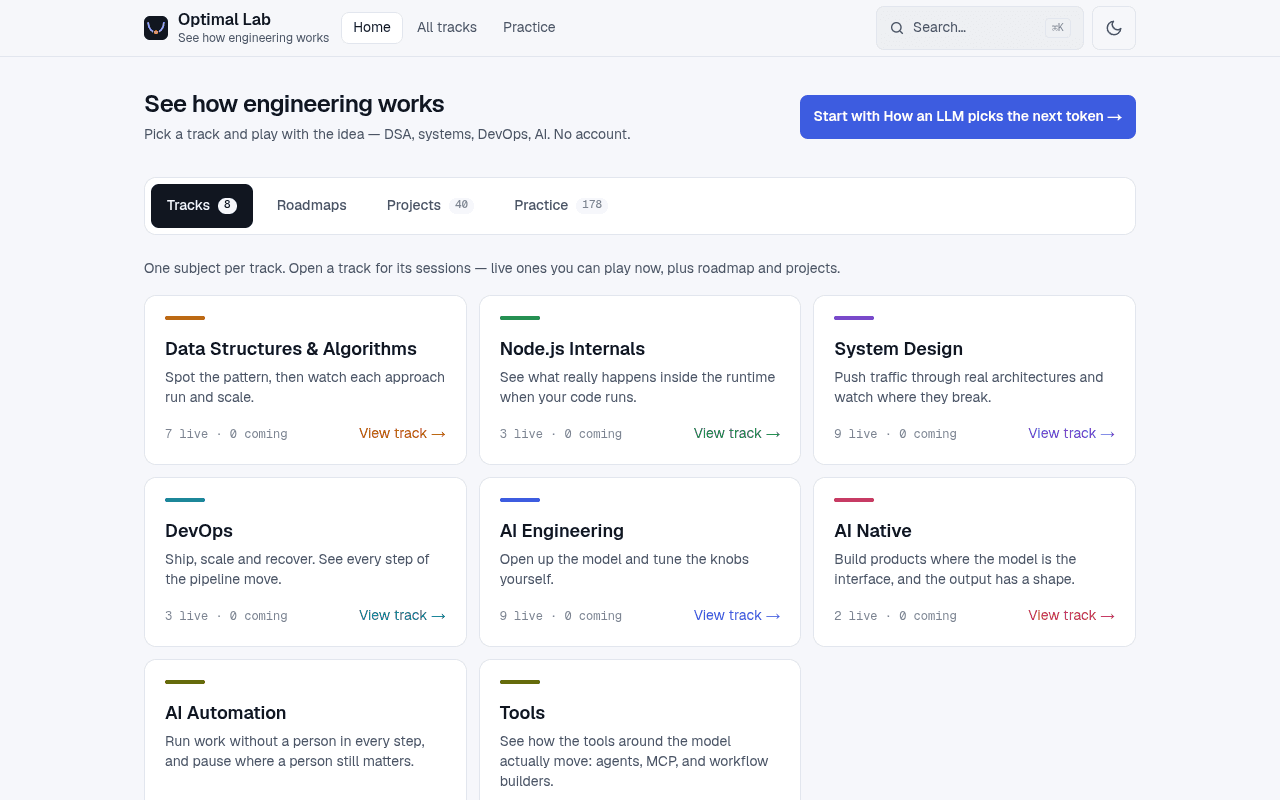Click the "2 live · 0 coming" status text

pyautogui.click(x=895, y=616)
